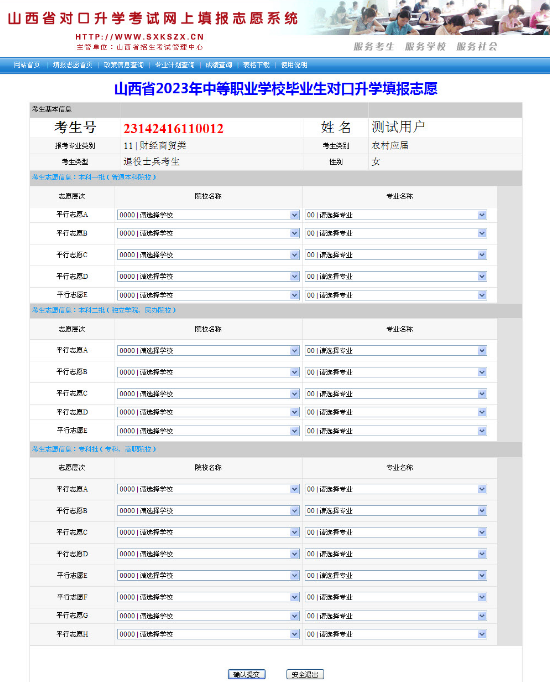Open 招生计划查询 navigation item
This screenshot has width=550, height=683.
pos(175,65)
